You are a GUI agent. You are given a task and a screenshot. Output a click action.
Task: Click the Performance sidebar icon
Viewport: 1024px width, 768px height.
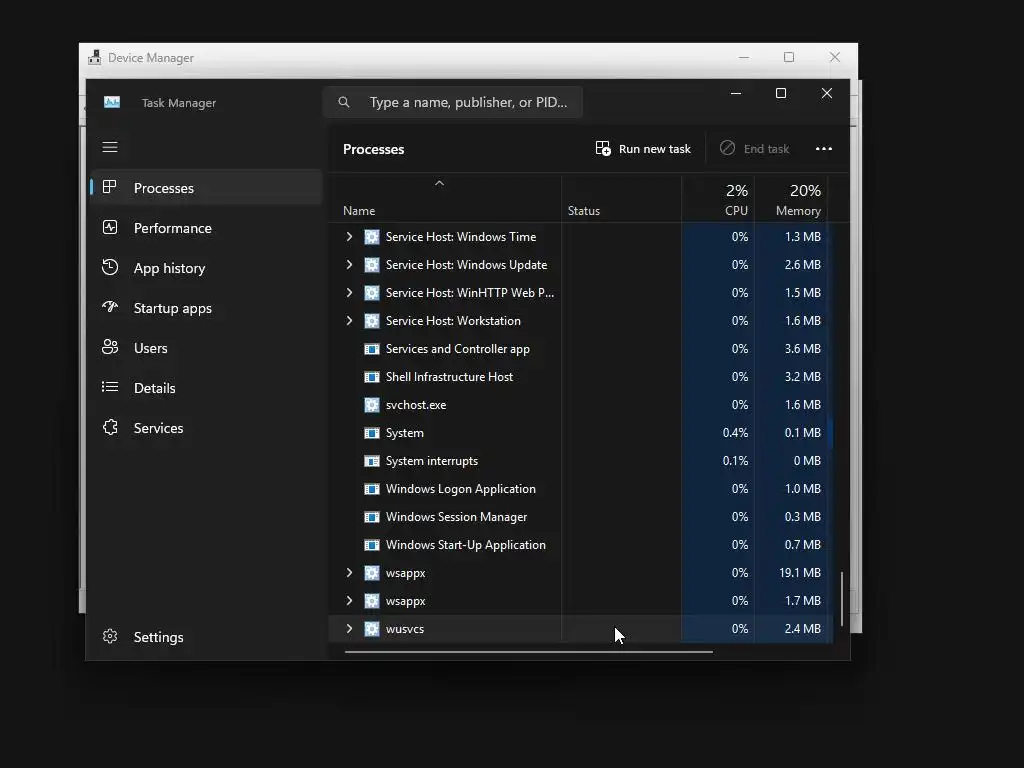[110, 227]
